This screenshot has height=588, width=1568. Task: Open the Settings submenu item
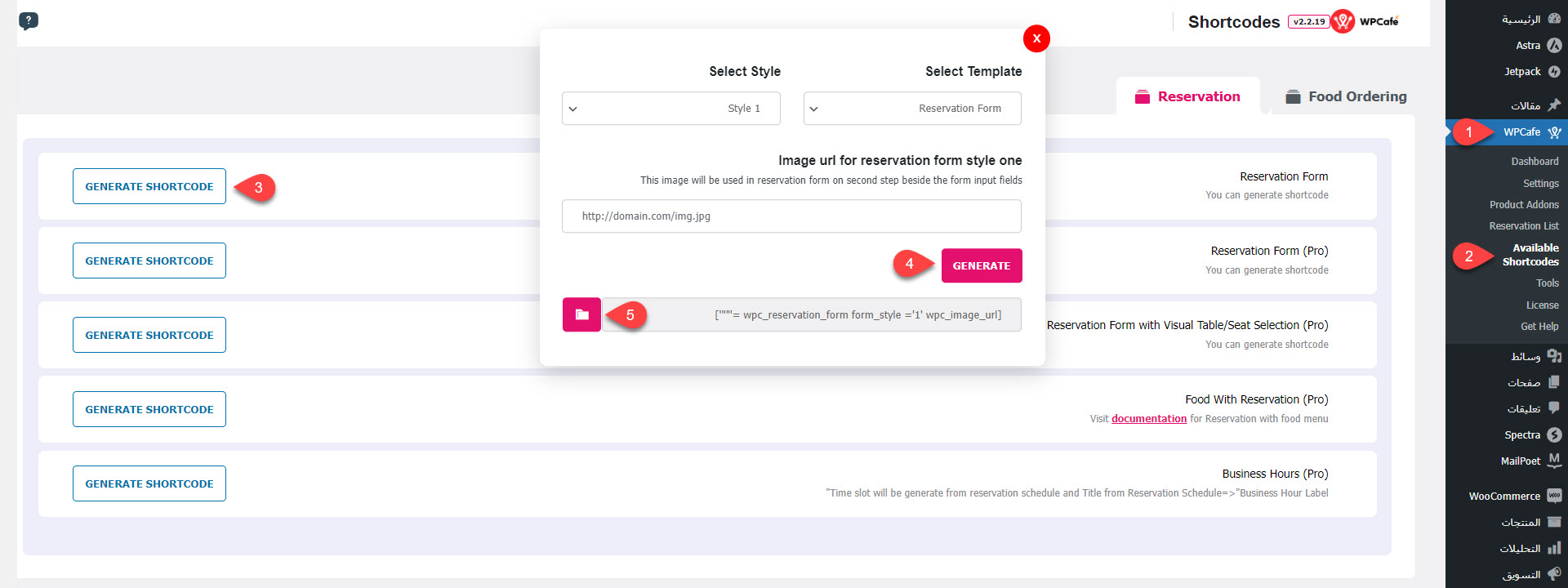pyautogui.click(x=1540, y=184)
